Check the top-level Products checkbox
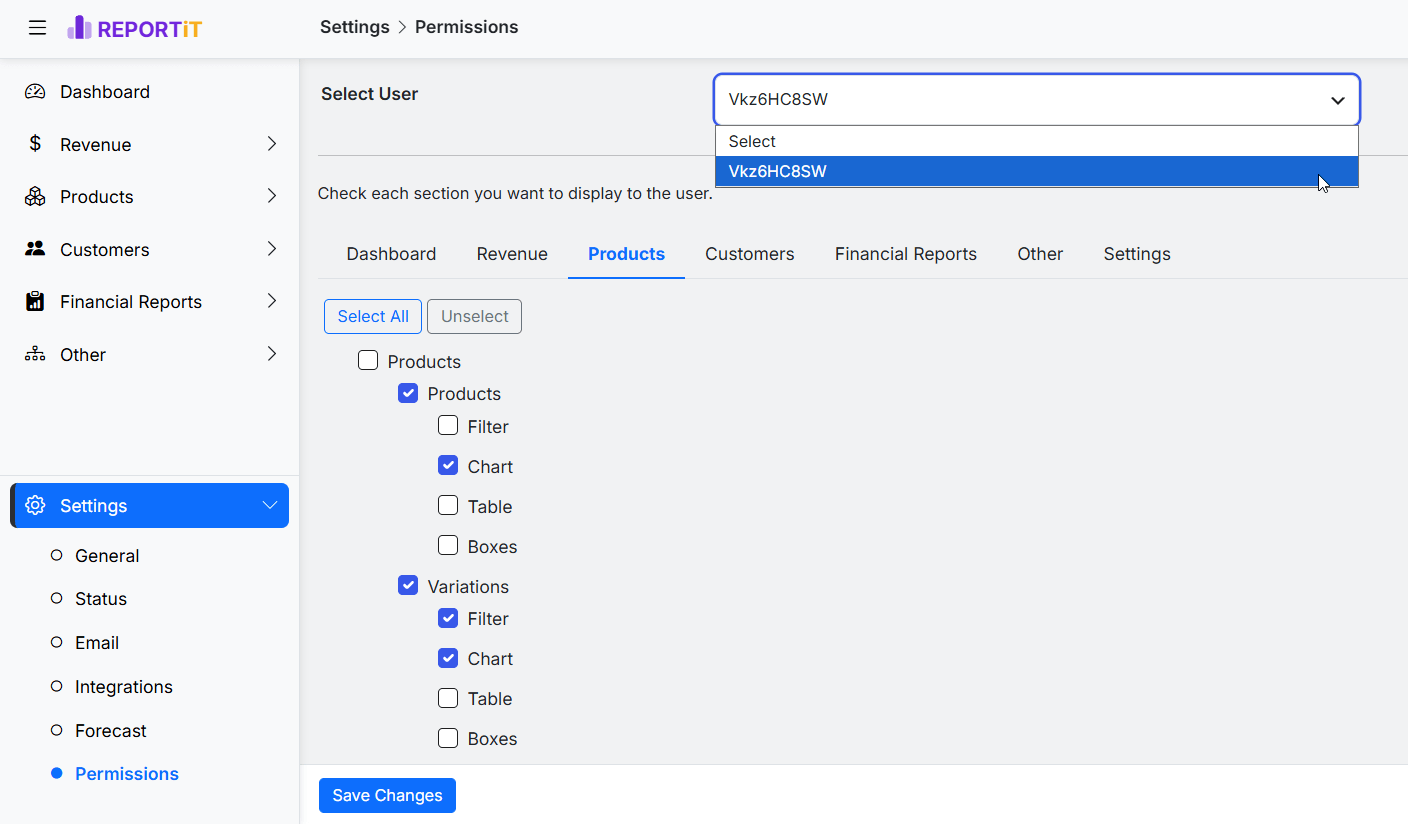The width and height of the screenshot is (1408, 824). pos(368,361)
